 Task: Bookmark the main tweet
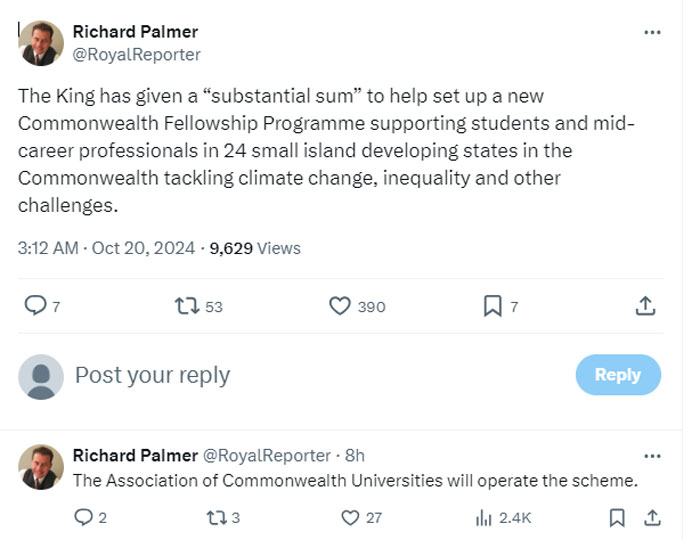(492, 306)
